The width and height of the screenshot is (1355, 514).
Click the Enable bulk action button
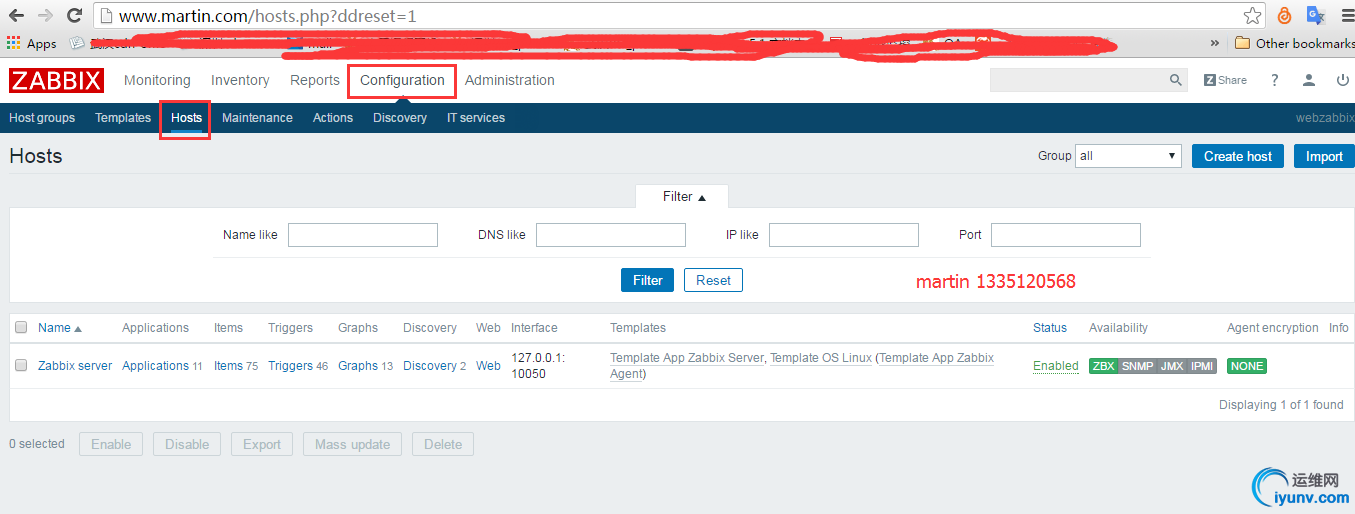click(111, 444)
